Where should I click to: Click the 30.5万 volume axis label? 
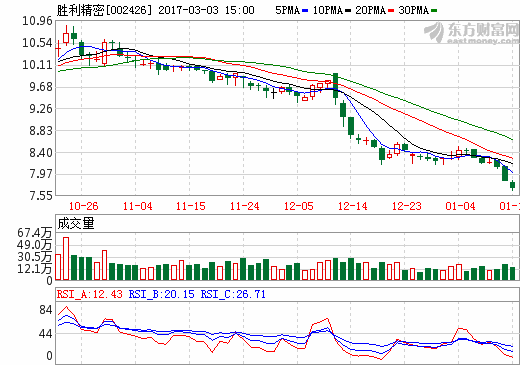35,257
